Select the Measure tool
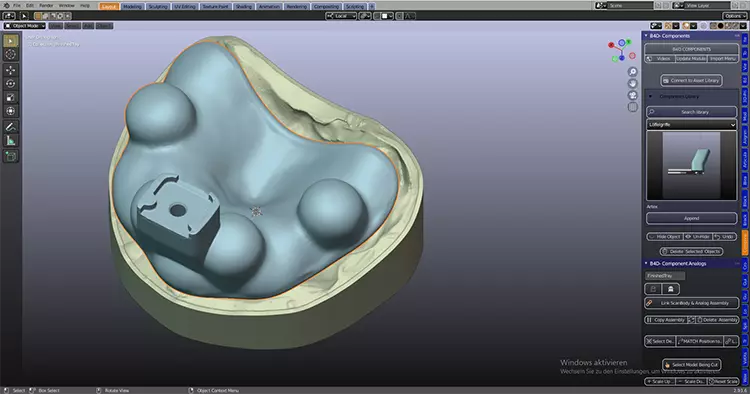Image resolution: width=750 pixels, height=394 pixels. pyautogui.click(x=11, y=141)
